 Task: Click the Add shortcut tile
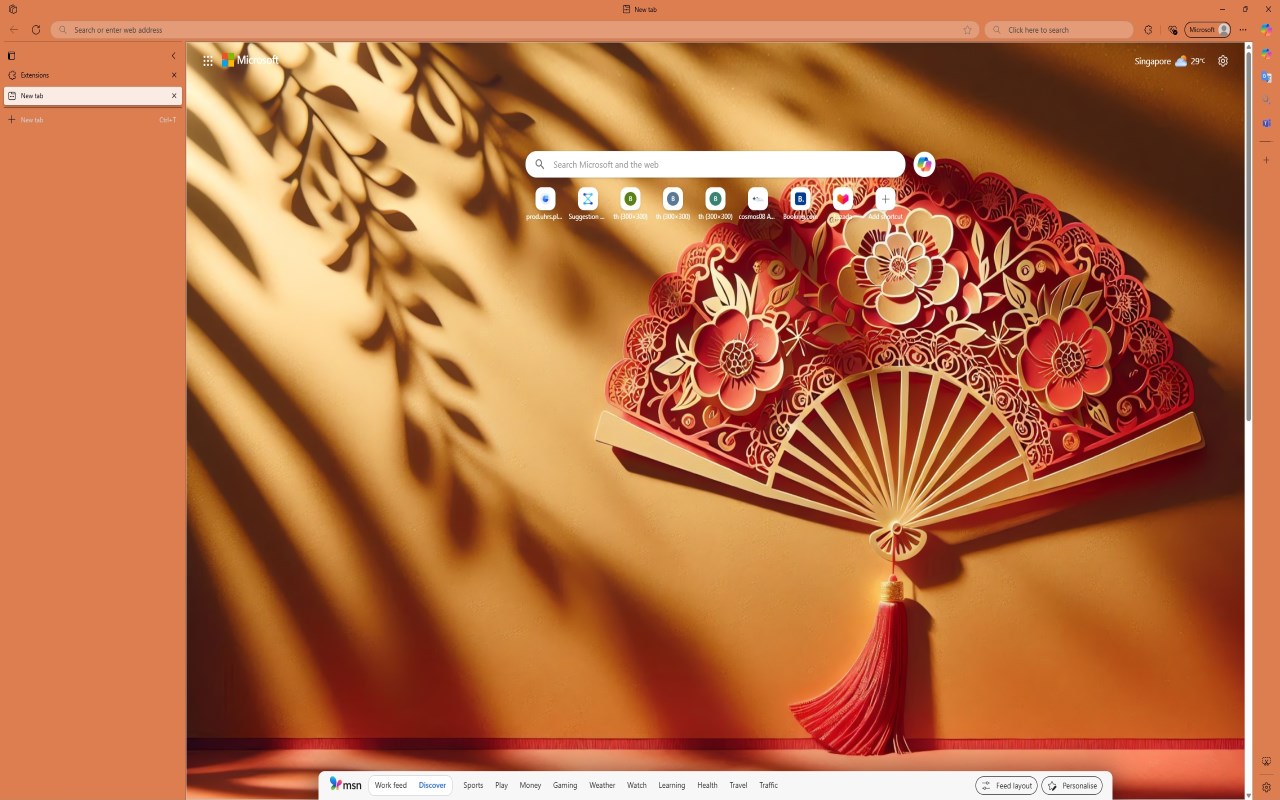[x=885, y=203]
